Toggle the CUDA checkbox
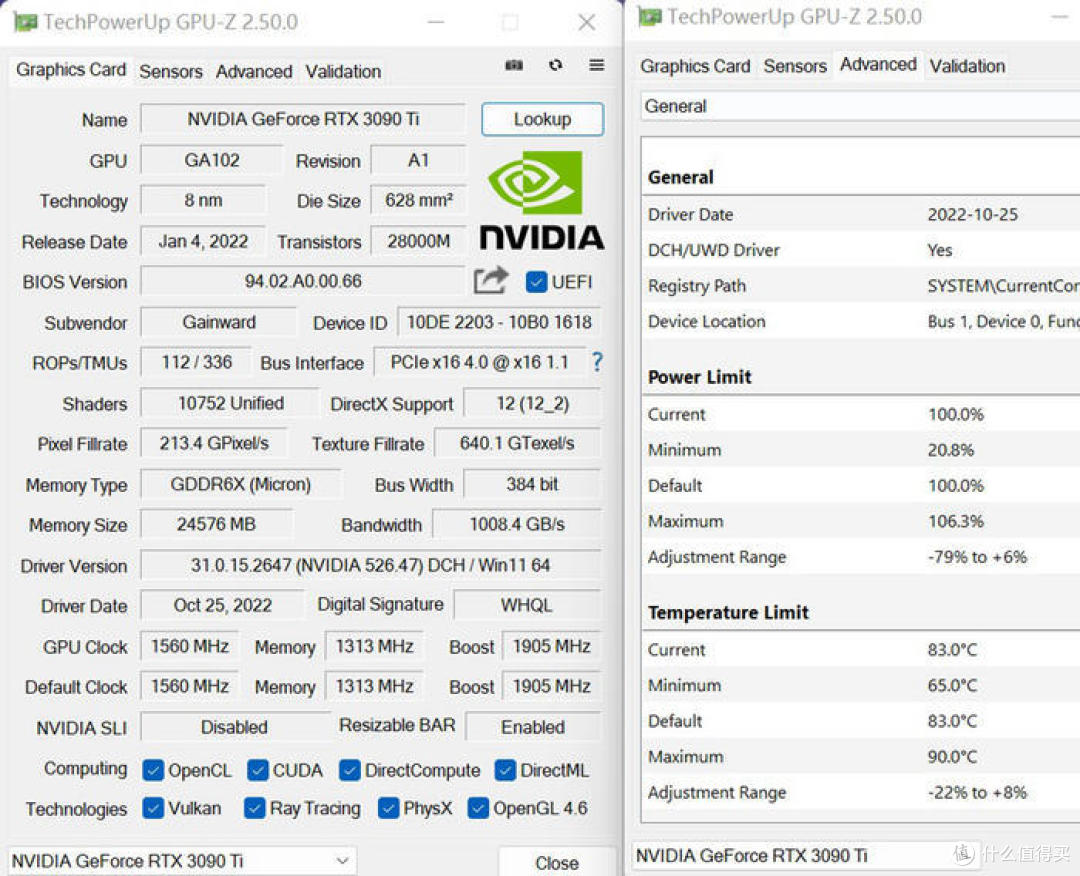Viewport: 1080px width, 876px height. click(258, 770)
